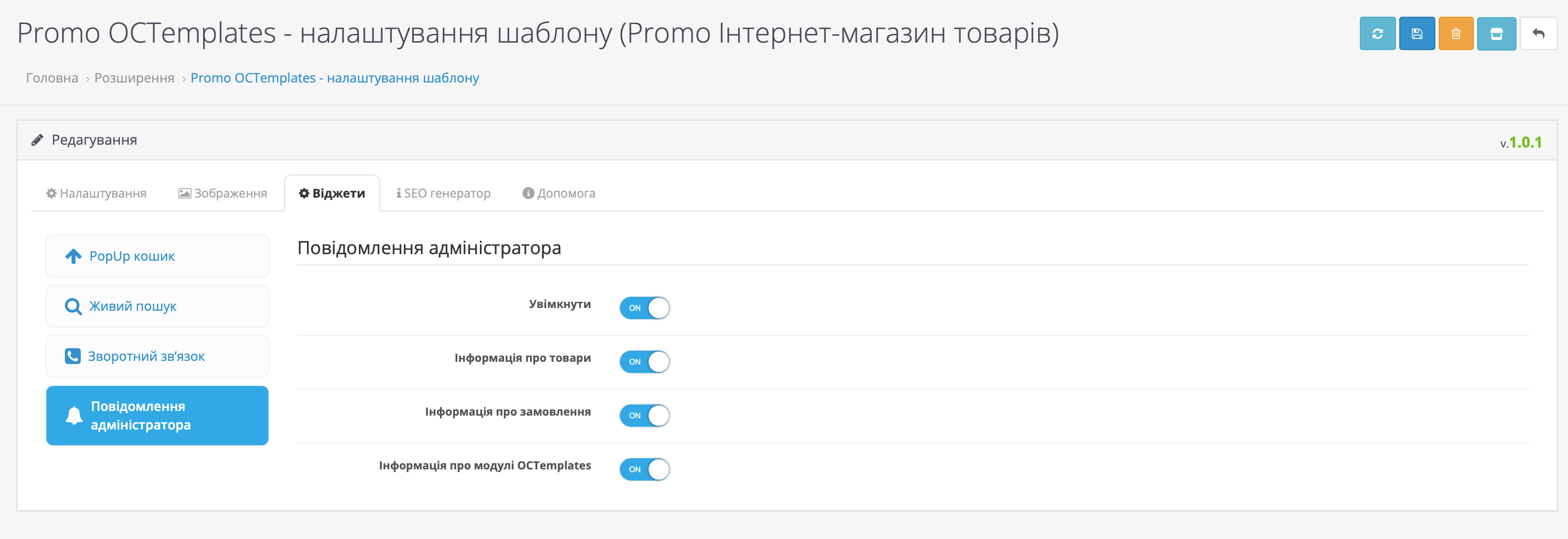Click the Розширення breadcrumb link
Image resolution: width=1568 pixels, height=539 pixels.
(x=134, y=78)
